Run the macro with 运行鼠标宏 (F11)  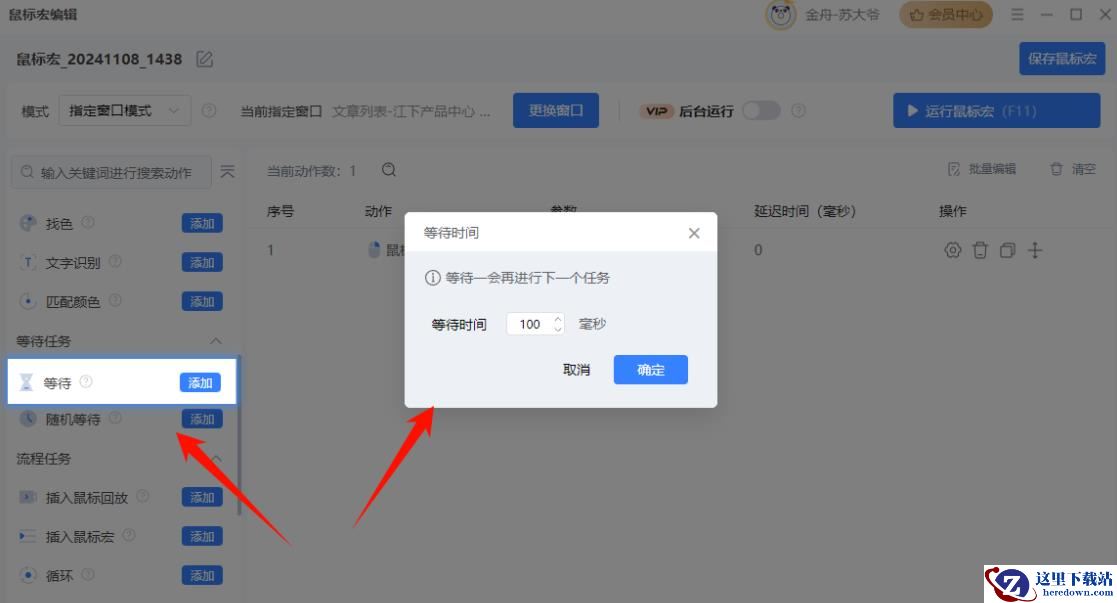point(997,111)
